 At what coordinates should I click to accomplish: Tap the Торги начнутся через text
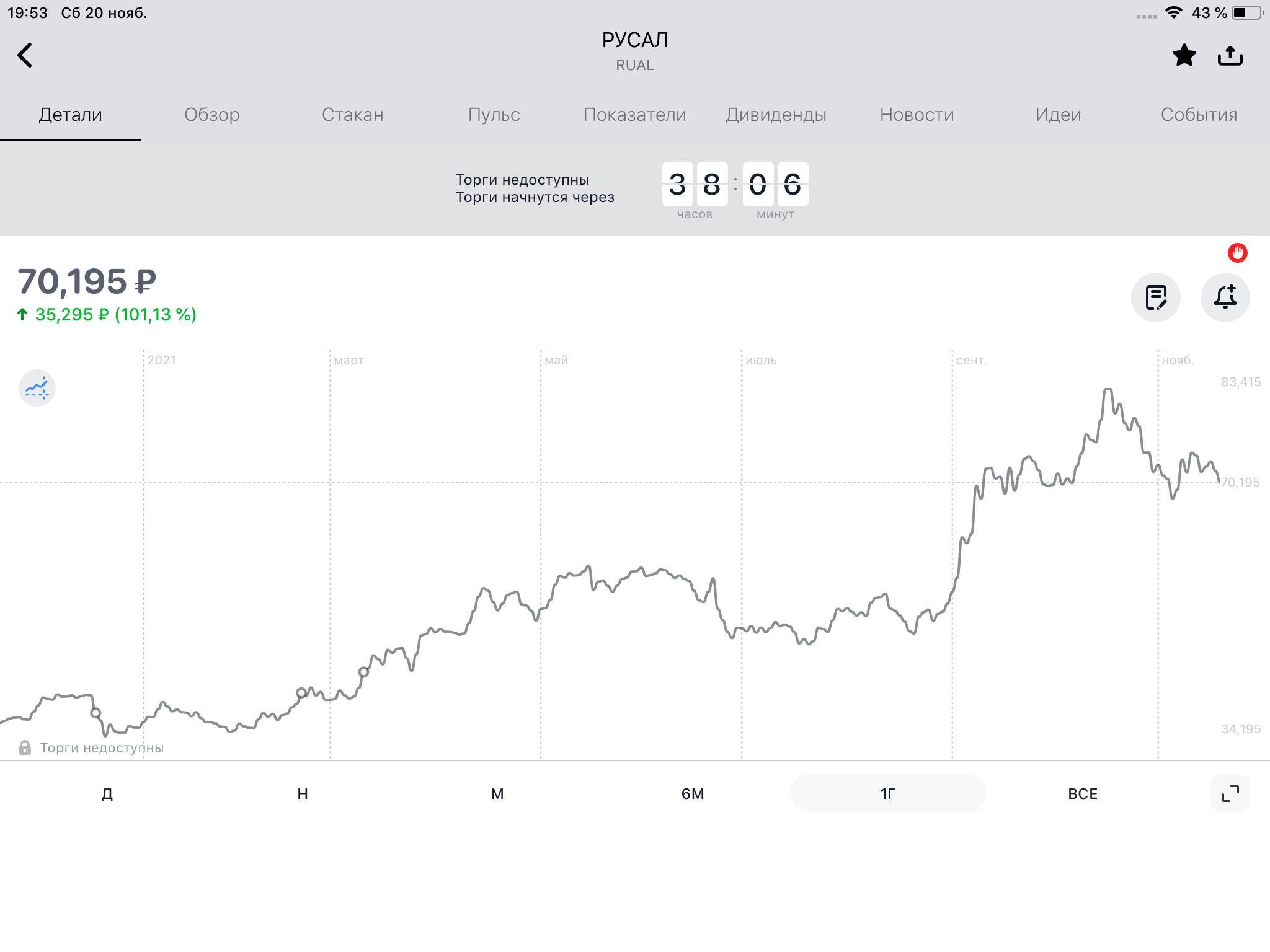[x=535, y=197]
